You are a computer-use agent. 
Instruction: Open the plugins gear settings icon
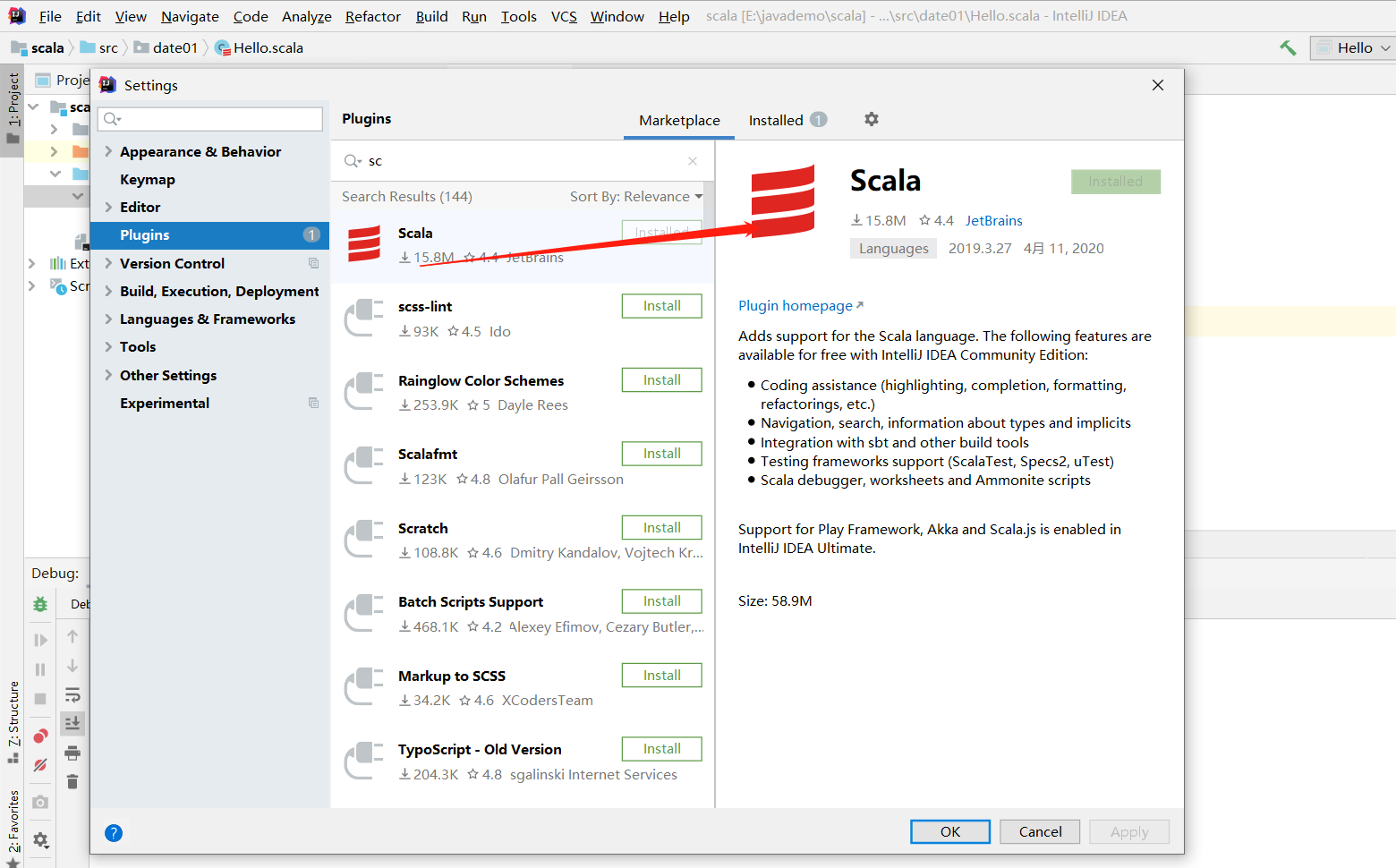coord(872,119)
